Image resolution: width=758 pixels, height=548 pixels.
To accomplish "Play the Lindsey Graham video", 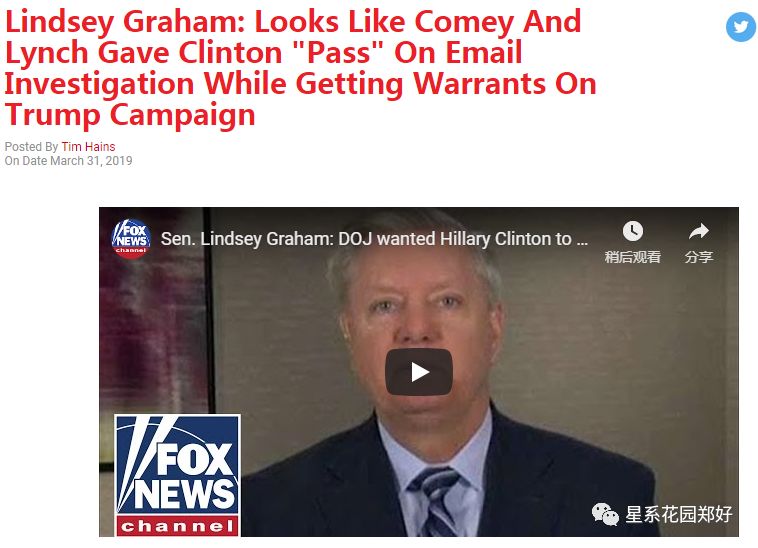I will (x=419, y=372).
